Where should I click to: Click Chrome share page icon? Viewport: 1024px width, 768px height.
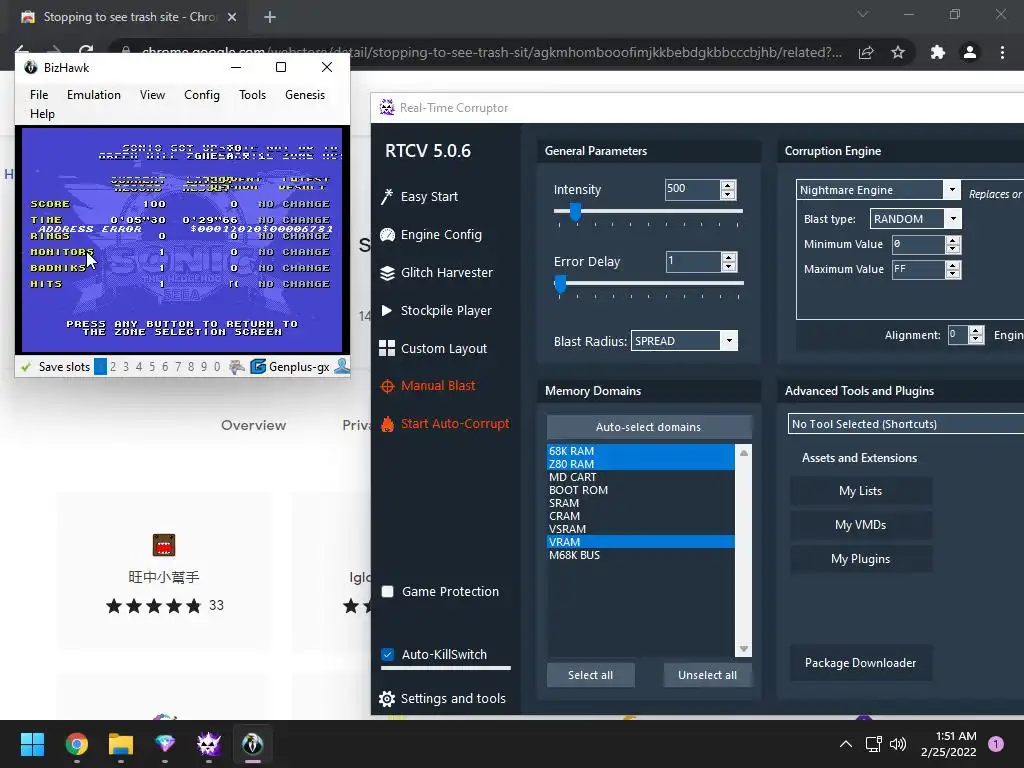866,52
